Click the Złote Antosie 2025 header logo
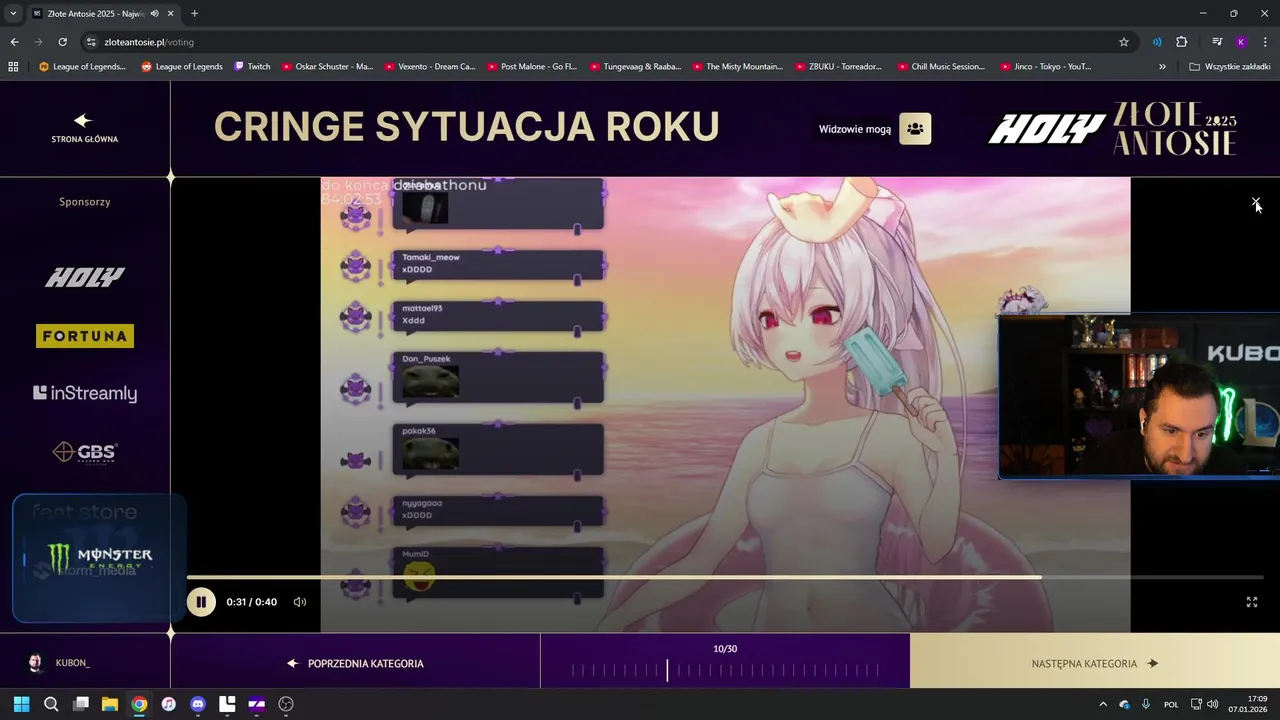The width and height of the screenshot is (1280, 720). point(1175,129)
